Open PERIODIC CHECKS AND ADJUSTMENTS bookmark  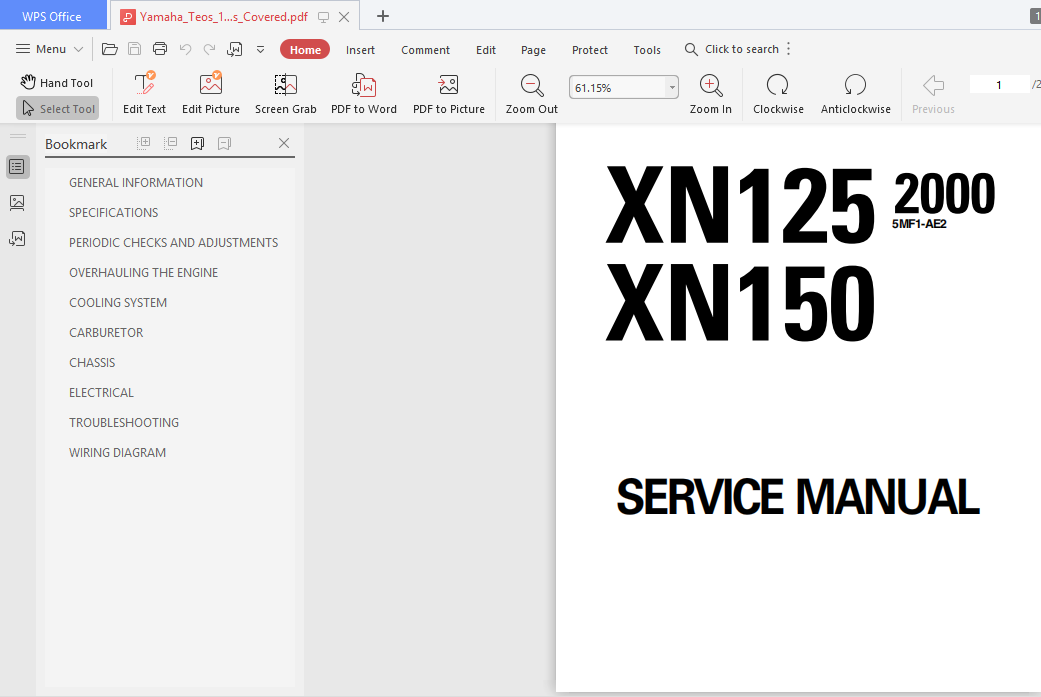coord(173,242)
